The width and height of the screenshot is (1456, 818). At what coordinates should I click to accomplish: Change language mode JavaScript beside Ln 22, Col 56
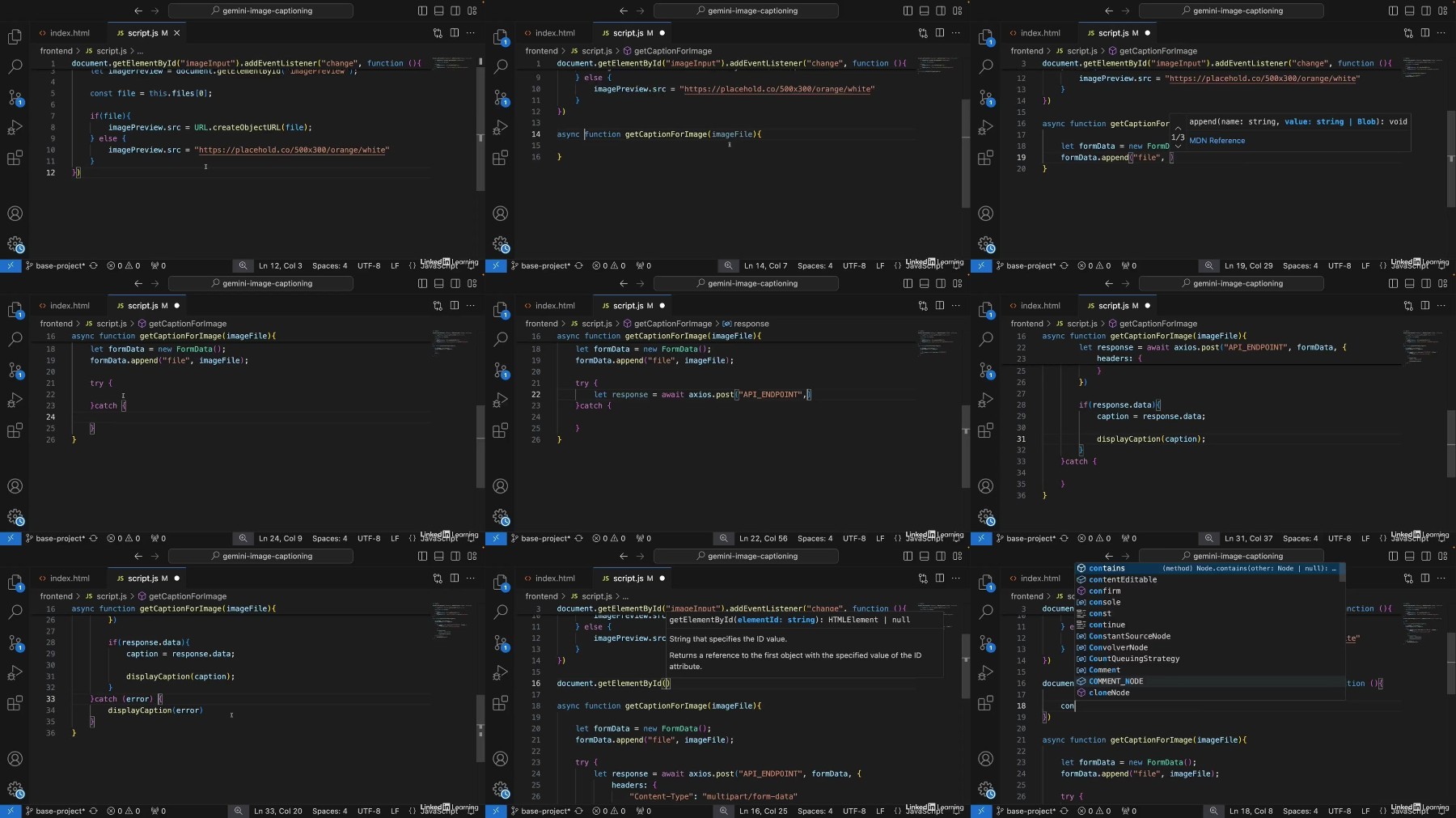pyautogui.click(x=925, y=540)
